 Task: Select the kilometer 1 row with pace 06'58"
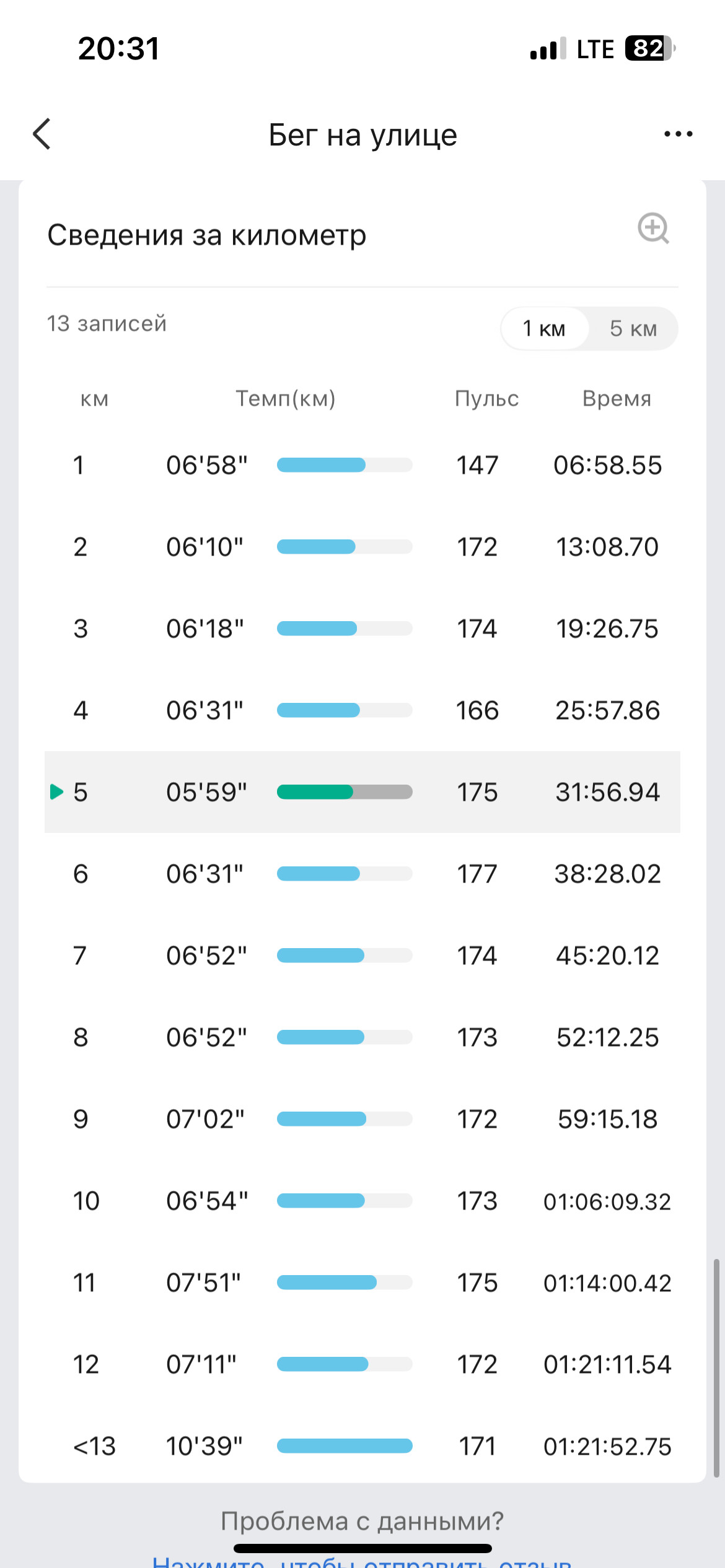point(362,465)
